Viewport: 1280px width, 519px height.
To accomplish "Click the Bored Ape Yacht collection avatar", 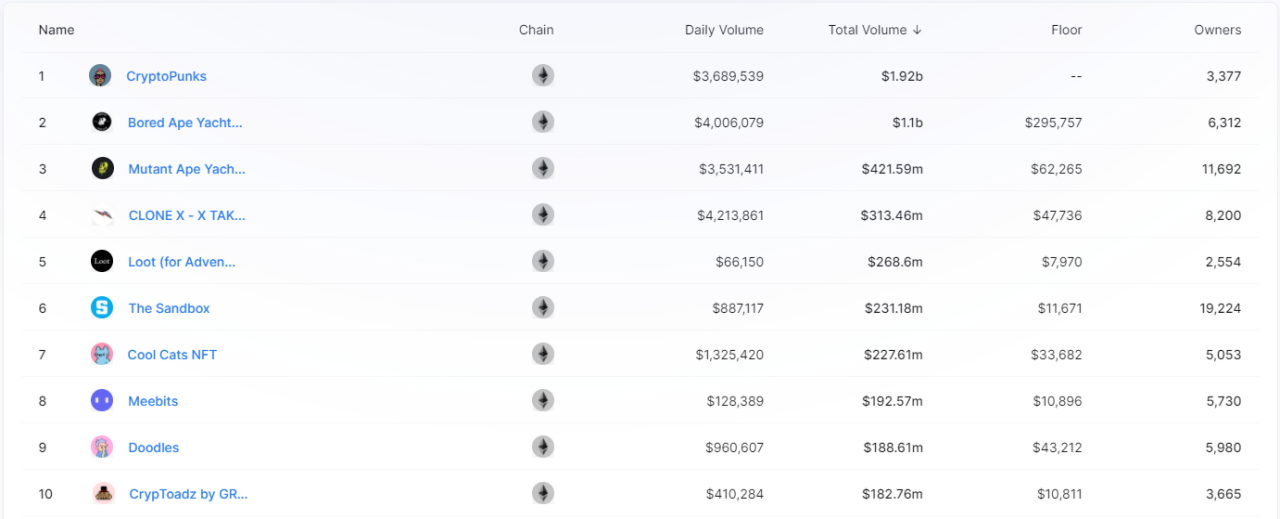I will coord(102,122).
